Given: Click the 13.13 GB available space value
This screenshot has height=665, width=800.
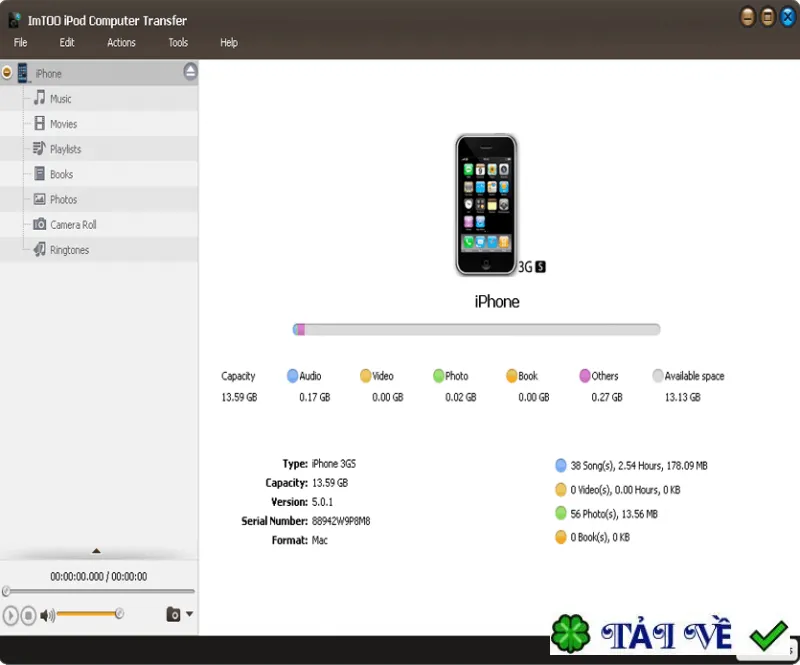Looking at the screenshot, I should pos(683,398).
